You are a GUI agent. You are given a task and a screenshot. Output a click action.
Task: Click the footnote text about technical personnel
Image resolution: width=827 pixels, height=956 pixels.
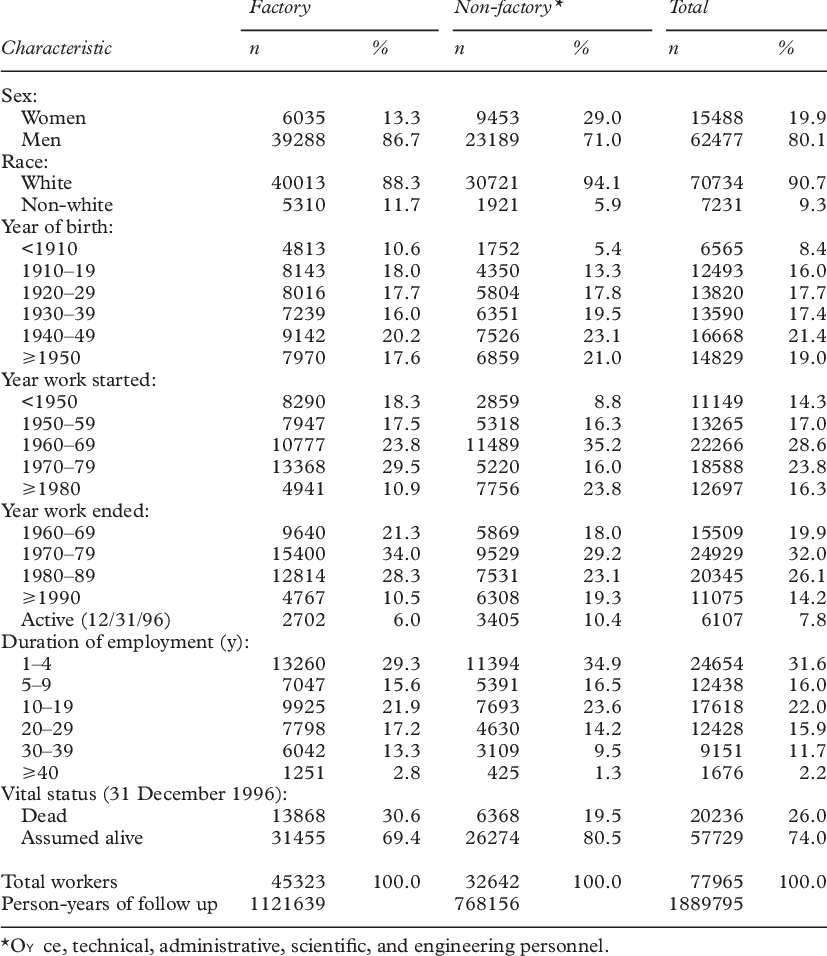[303, 943]
